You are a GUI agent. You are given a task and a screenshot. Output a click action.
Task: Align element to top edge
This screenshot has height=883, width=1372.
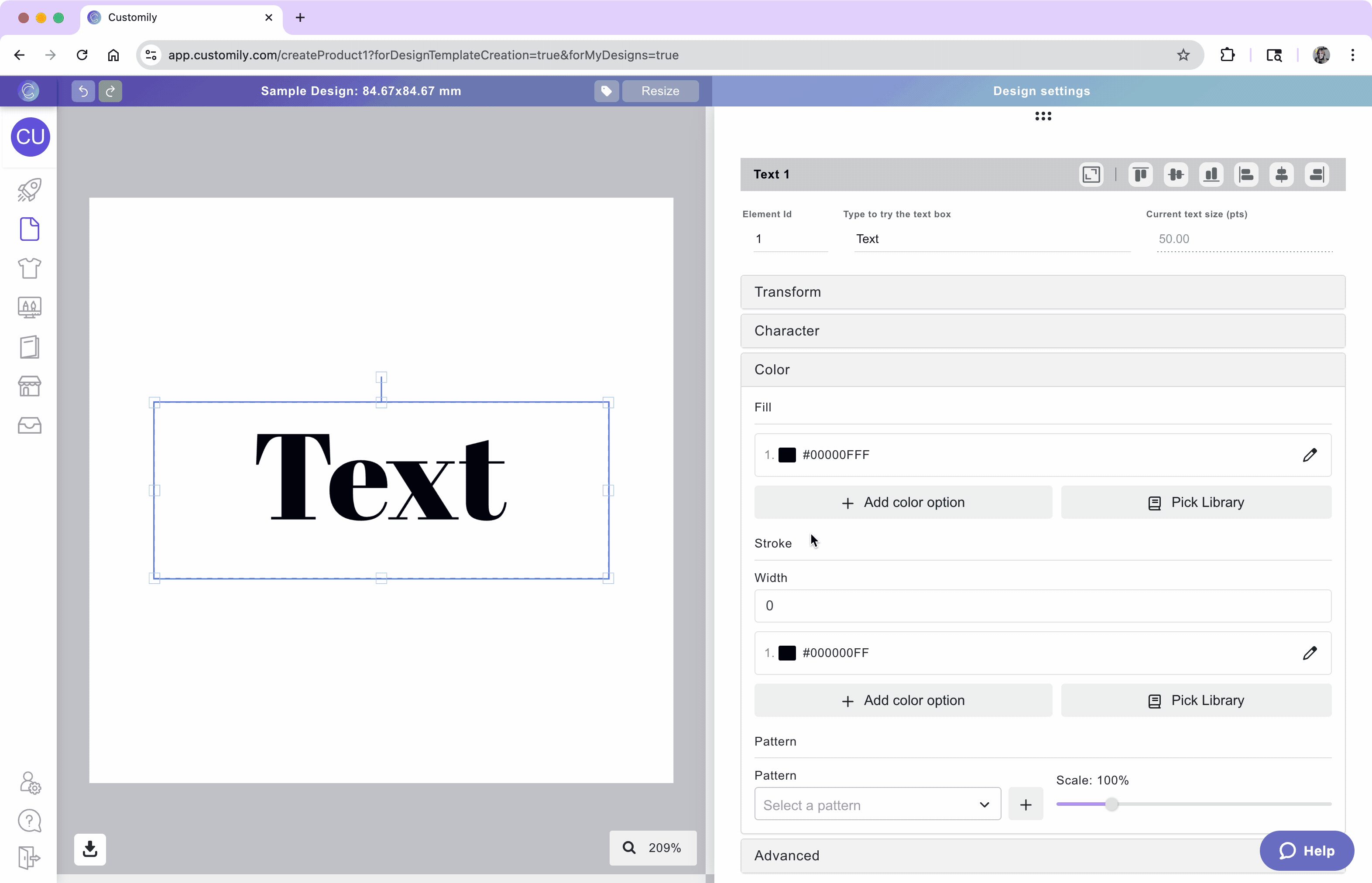click(x=1140, y=175)
